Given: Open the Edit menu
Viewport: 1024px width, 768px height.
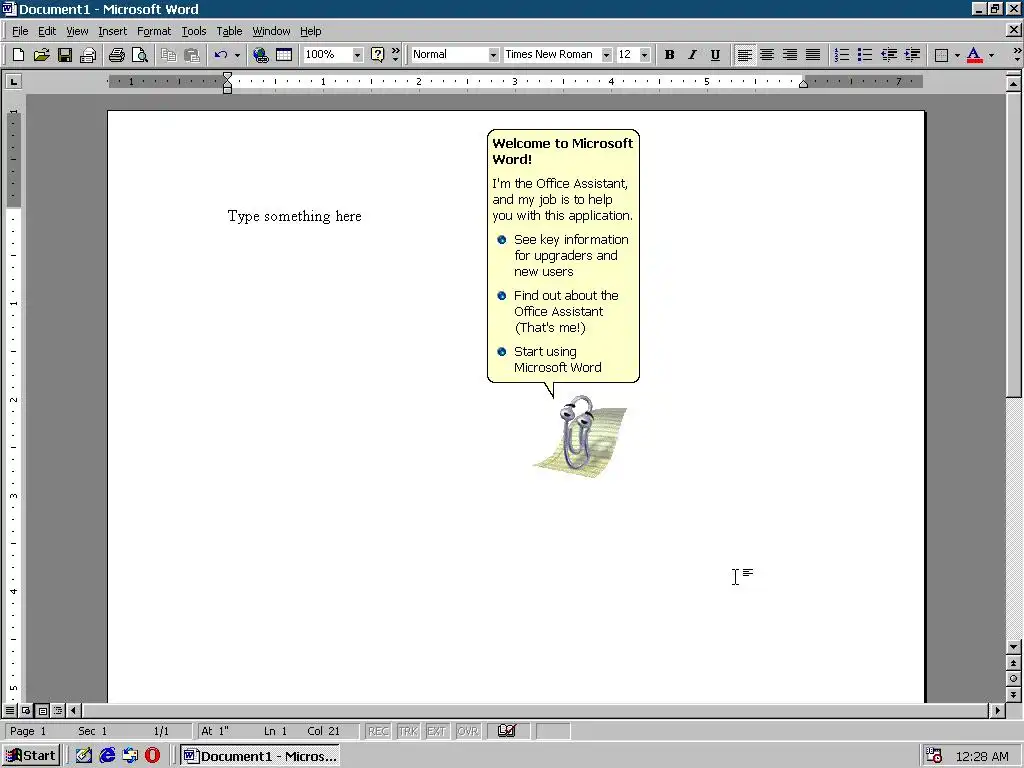Looking at the screenshot, I should (46, 31).
